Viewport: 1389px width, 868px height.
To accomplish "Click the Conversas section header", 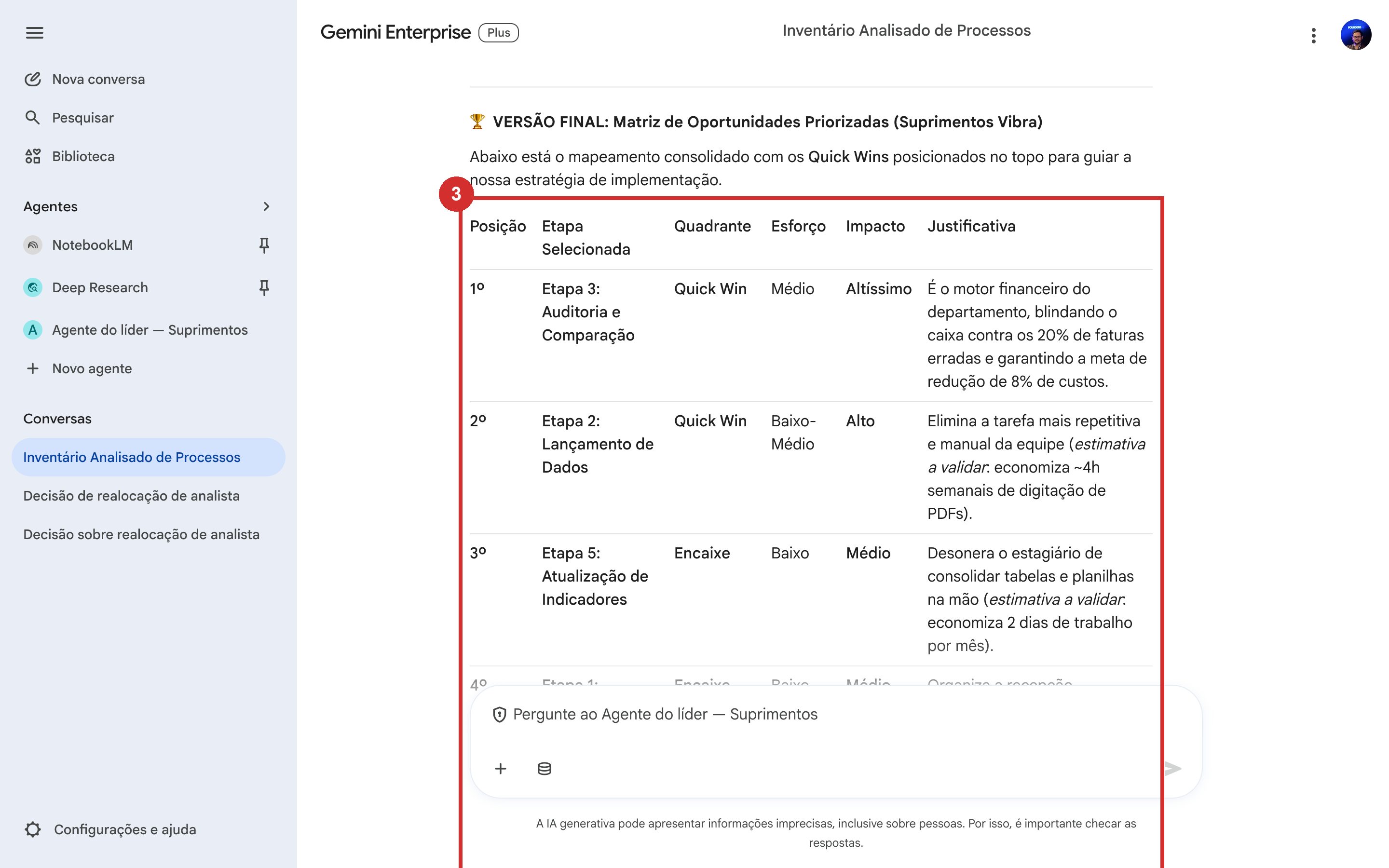I will click(x=57, y=419).
